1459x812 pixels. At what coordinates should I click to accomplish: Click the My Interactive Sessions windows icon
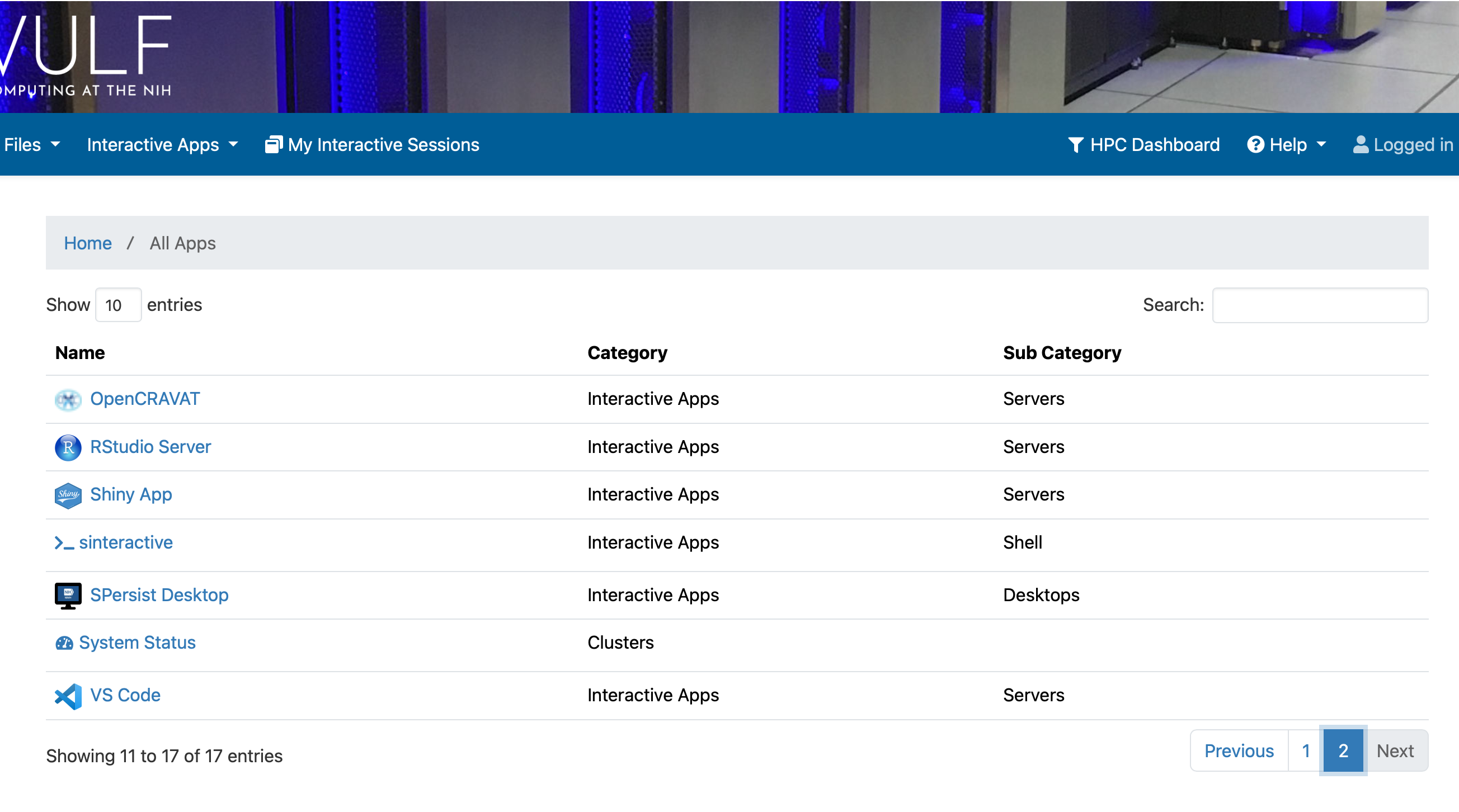click(274, 144)
